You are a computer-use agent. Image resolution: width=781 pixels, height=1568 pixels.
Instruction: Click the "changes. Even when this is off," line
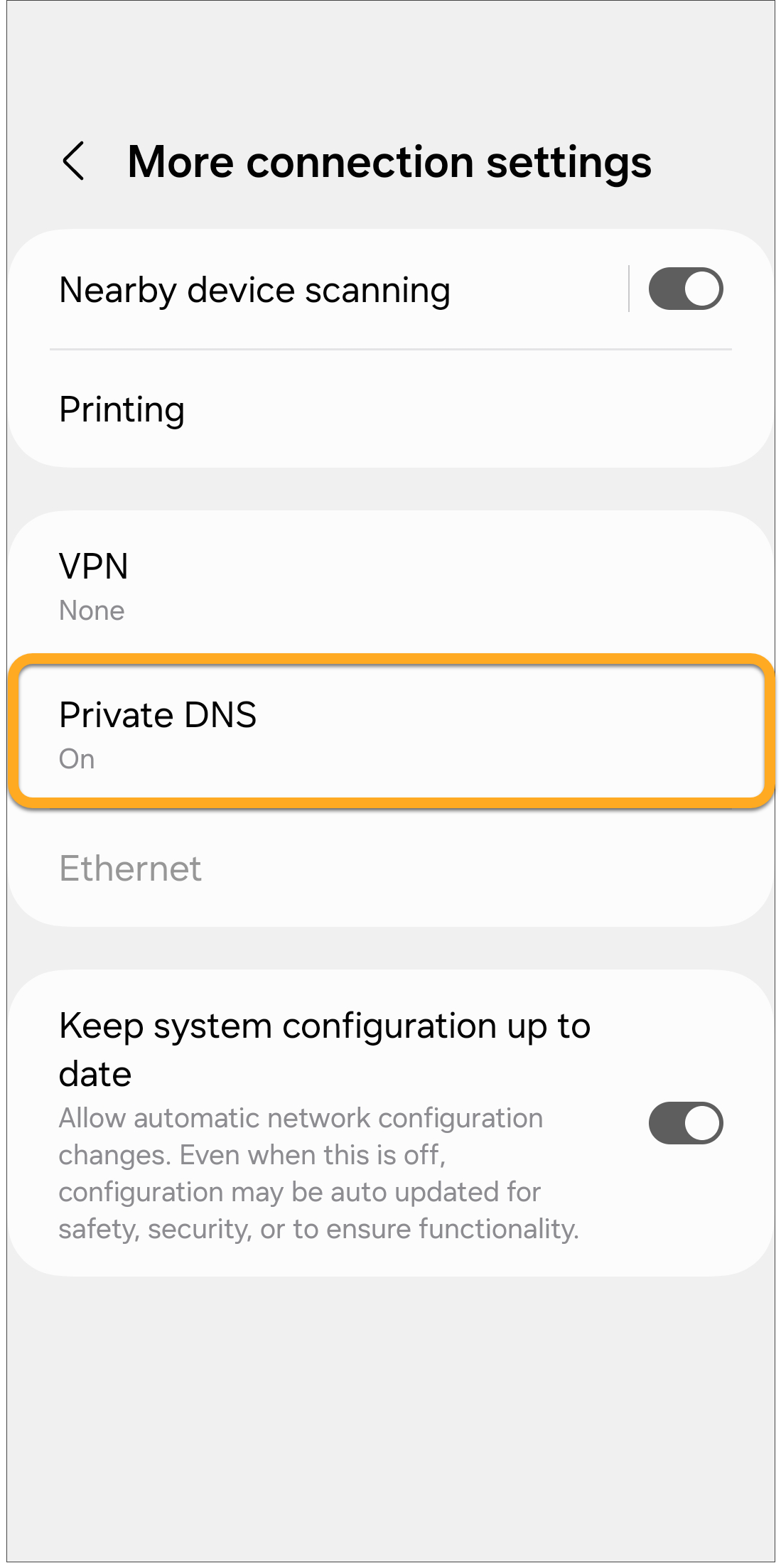(252, 1155)
